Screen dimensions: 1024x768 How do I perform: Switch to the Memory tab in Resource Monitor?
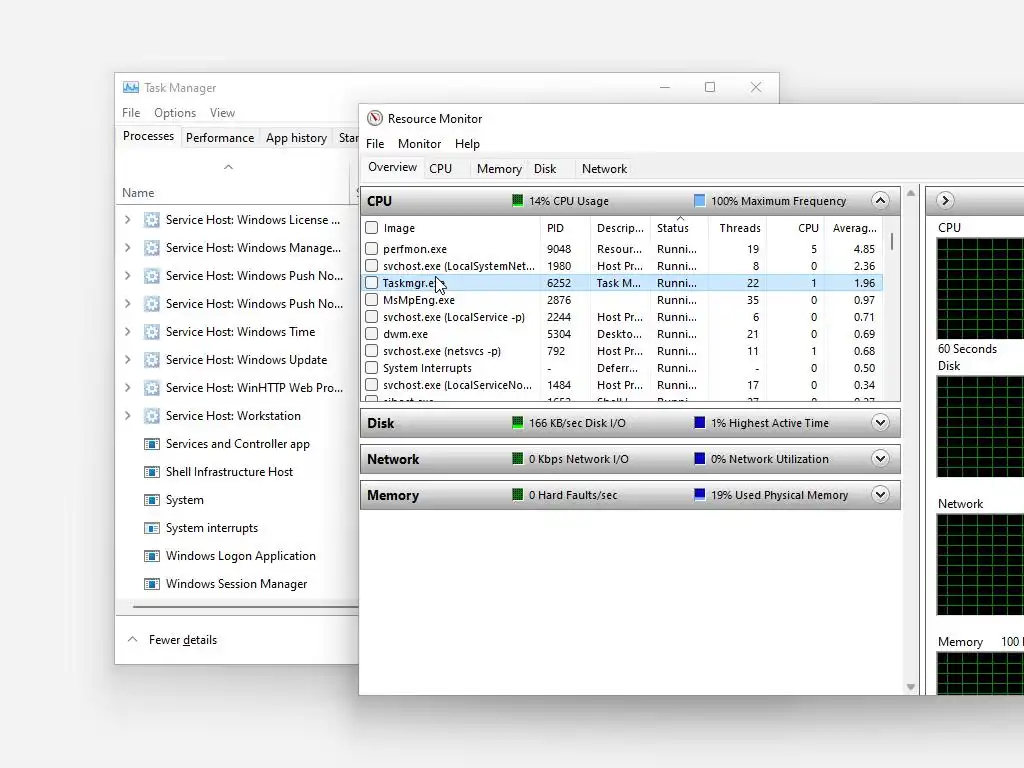[x=499, y=168]
